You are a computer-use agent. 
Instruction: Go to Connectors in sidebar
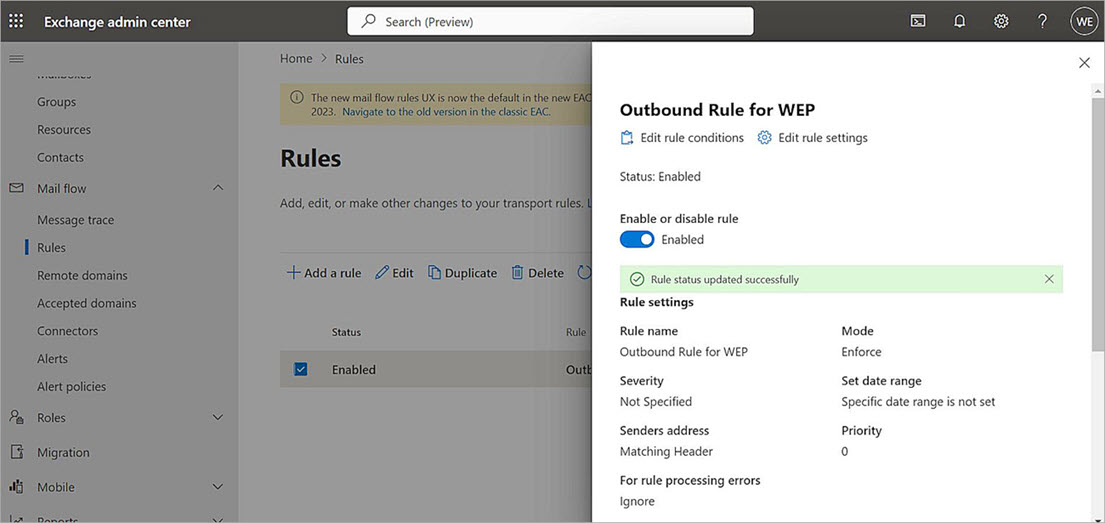pyautogui.click(x=67, y=331)
